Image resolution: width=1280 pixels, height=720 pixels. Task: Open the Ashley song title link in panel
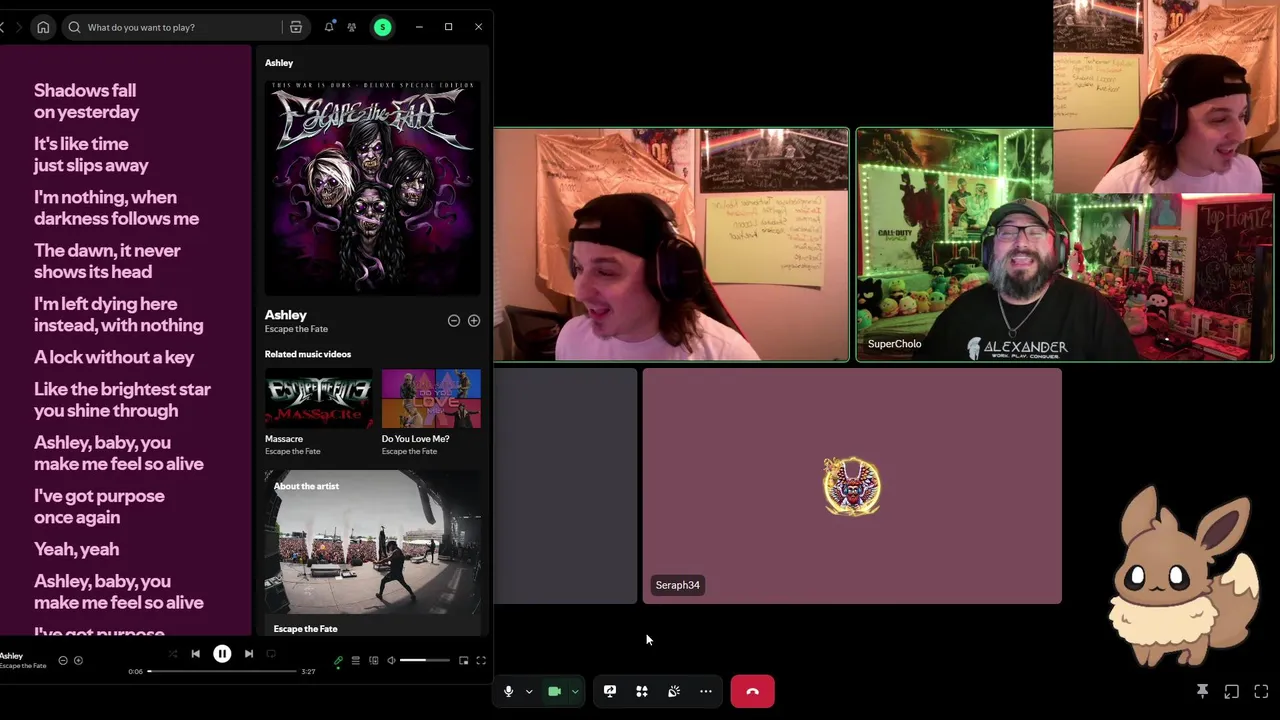(x=286, y=315)
